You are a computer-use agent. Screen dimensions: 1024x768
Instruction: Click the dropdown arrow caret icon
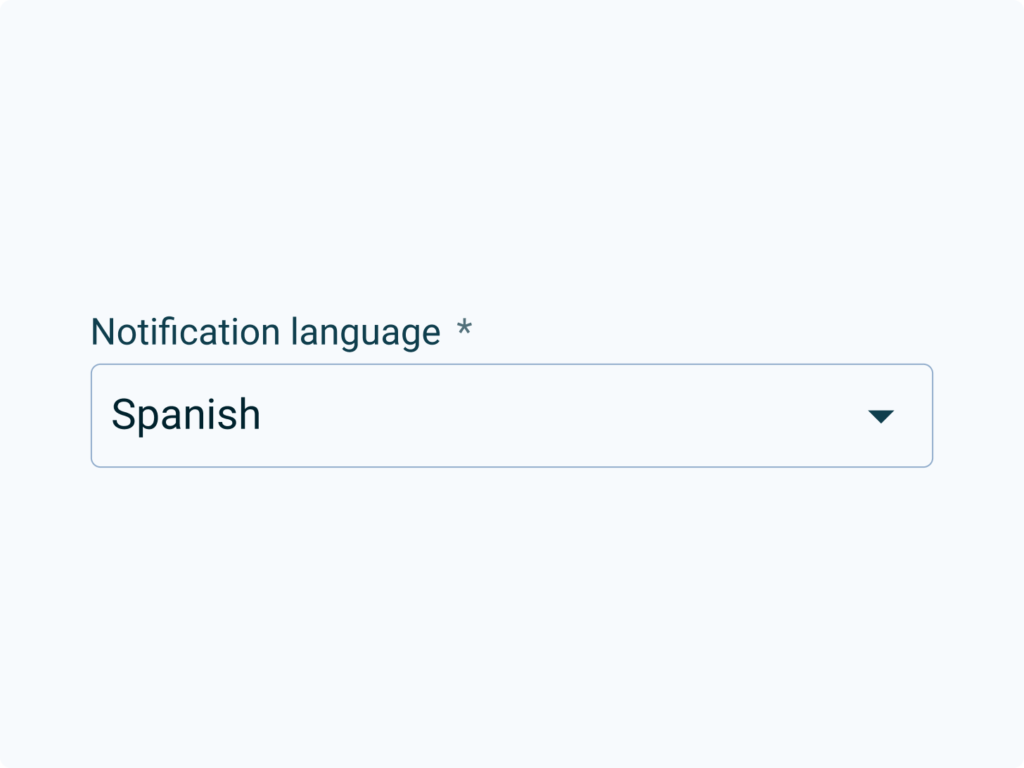tap(880, 416)
